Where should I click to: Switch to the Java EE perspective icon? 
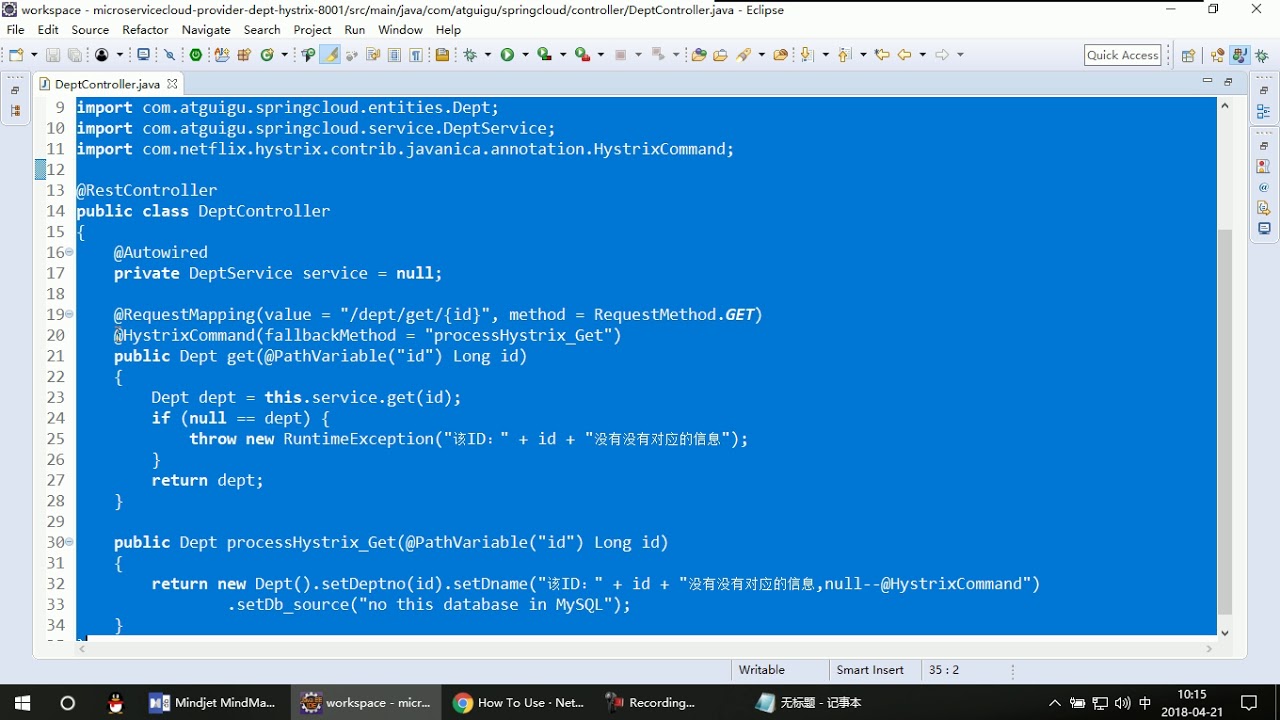click(1217, 55)
